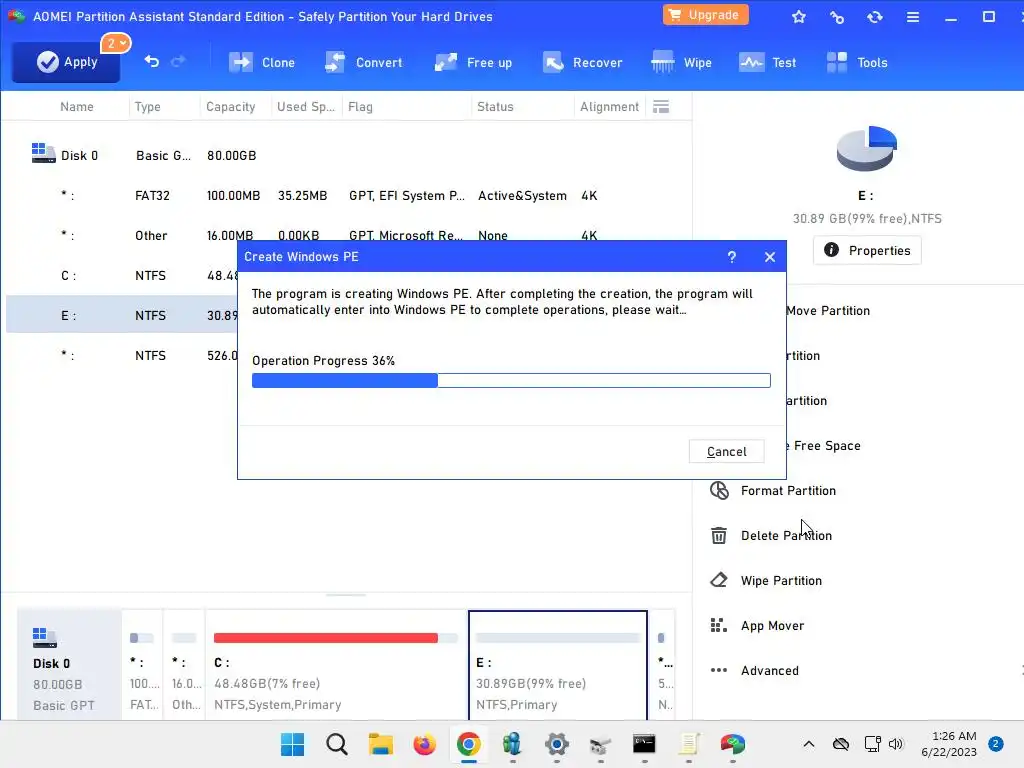Viewport: 1024px width, 768px height.
Task: Select the 526MB NTFS partition row
Action: (122, 355)
